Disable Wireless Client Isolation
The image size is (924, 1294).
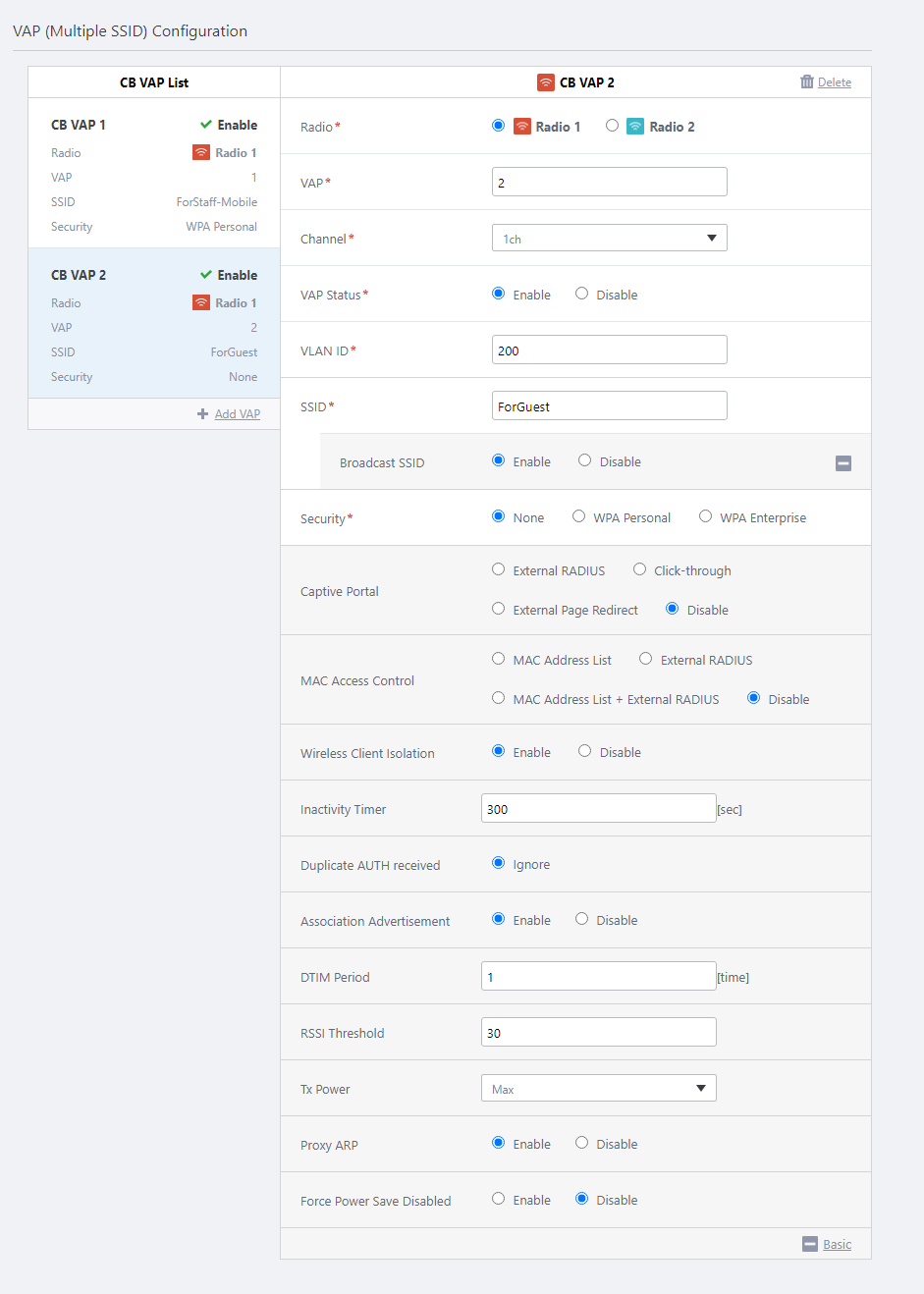pos(585,752)
